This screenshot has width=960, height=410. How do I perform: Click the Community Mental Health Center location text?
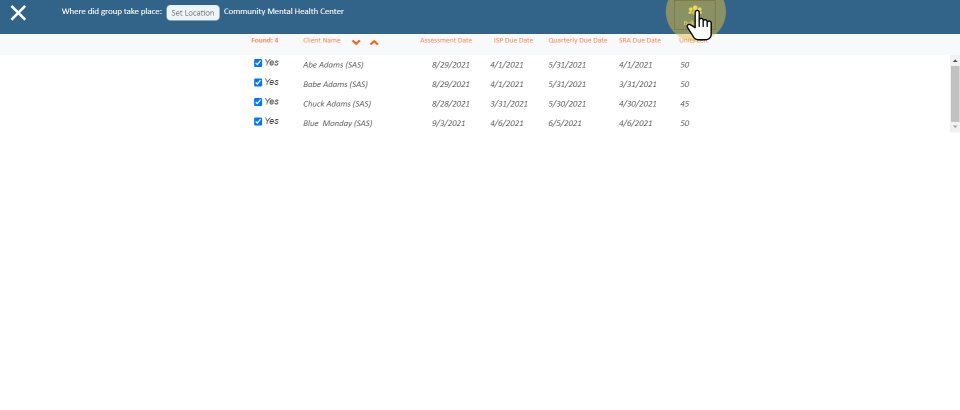point(283,12)
